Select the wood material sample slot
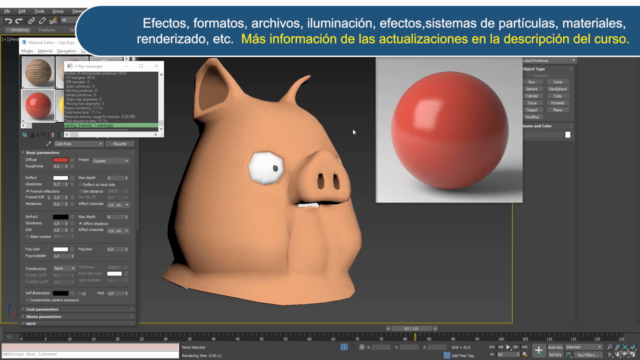Image resolution: width=640 pixels, height=360 pixels. 38,72
